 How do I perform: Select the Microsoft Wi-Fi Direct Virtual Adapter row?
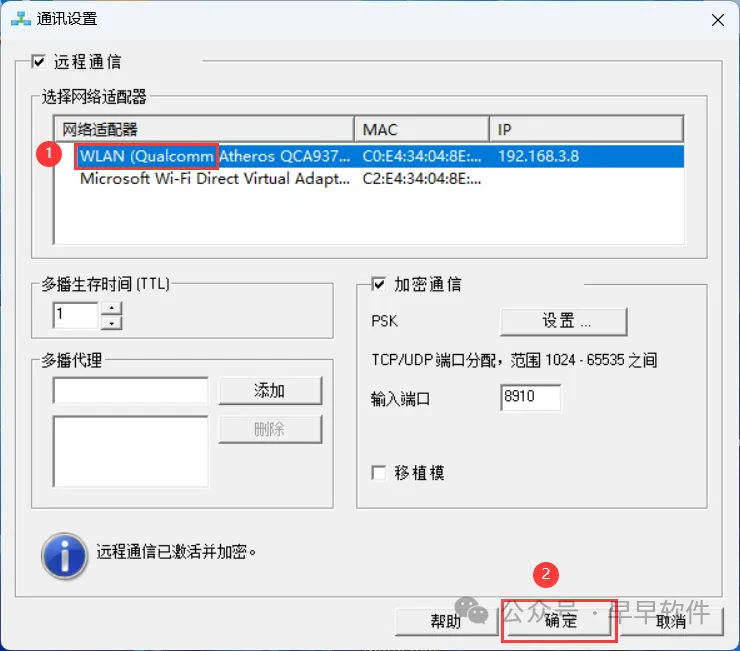(x=369, y=179)
